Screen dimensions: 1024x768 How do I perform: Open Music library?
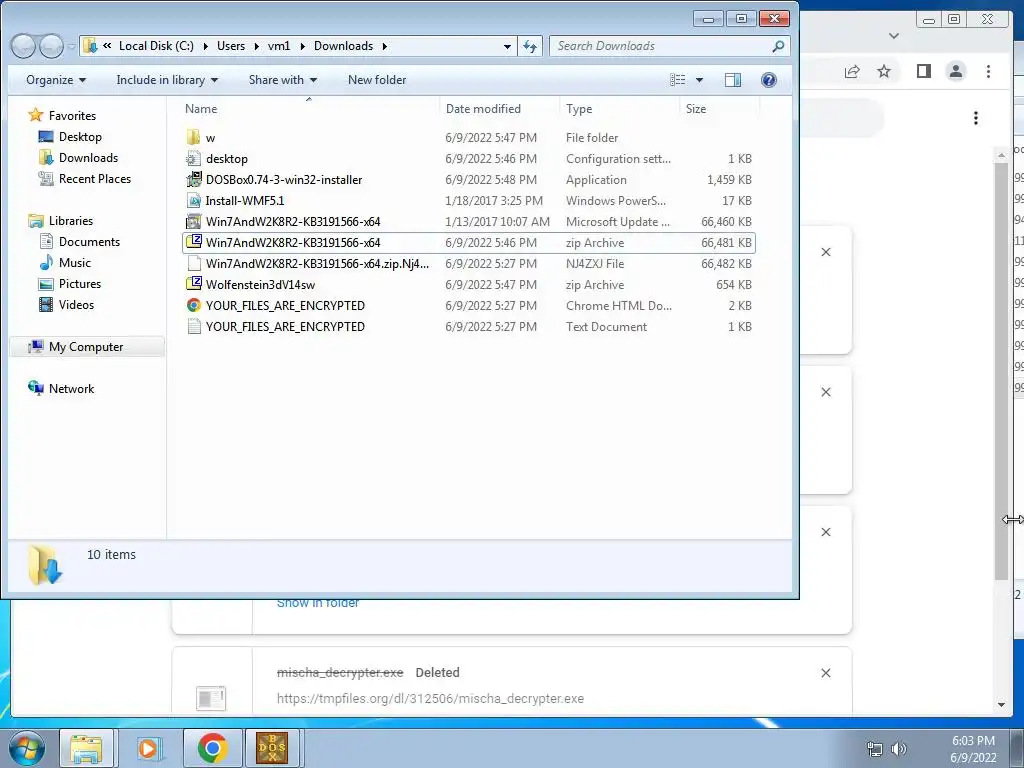[74, 263]
